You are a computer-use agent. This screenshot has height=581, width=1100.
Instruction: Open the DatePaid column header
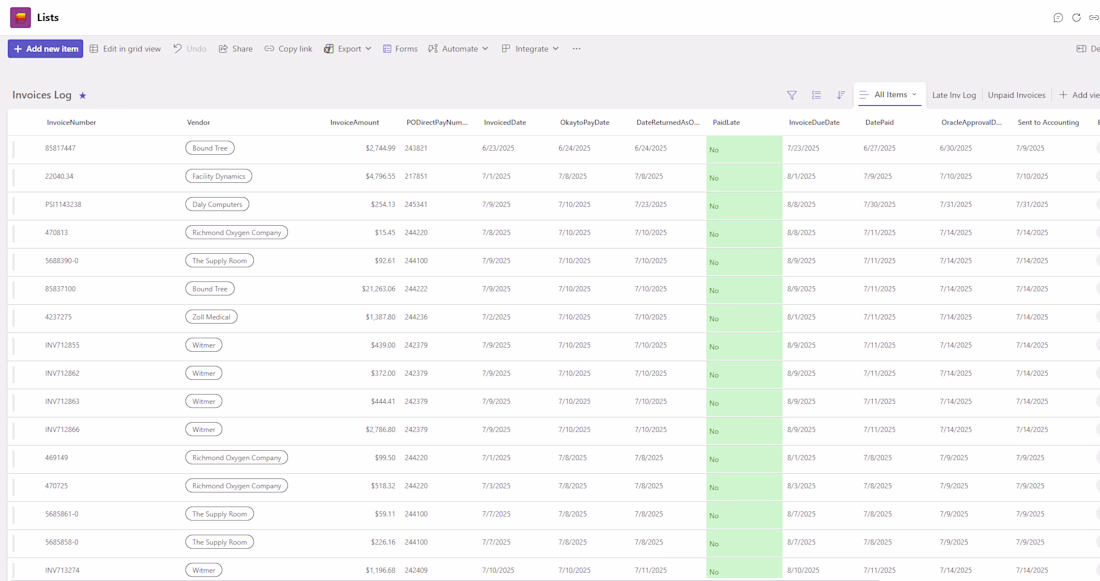point(879,122)
